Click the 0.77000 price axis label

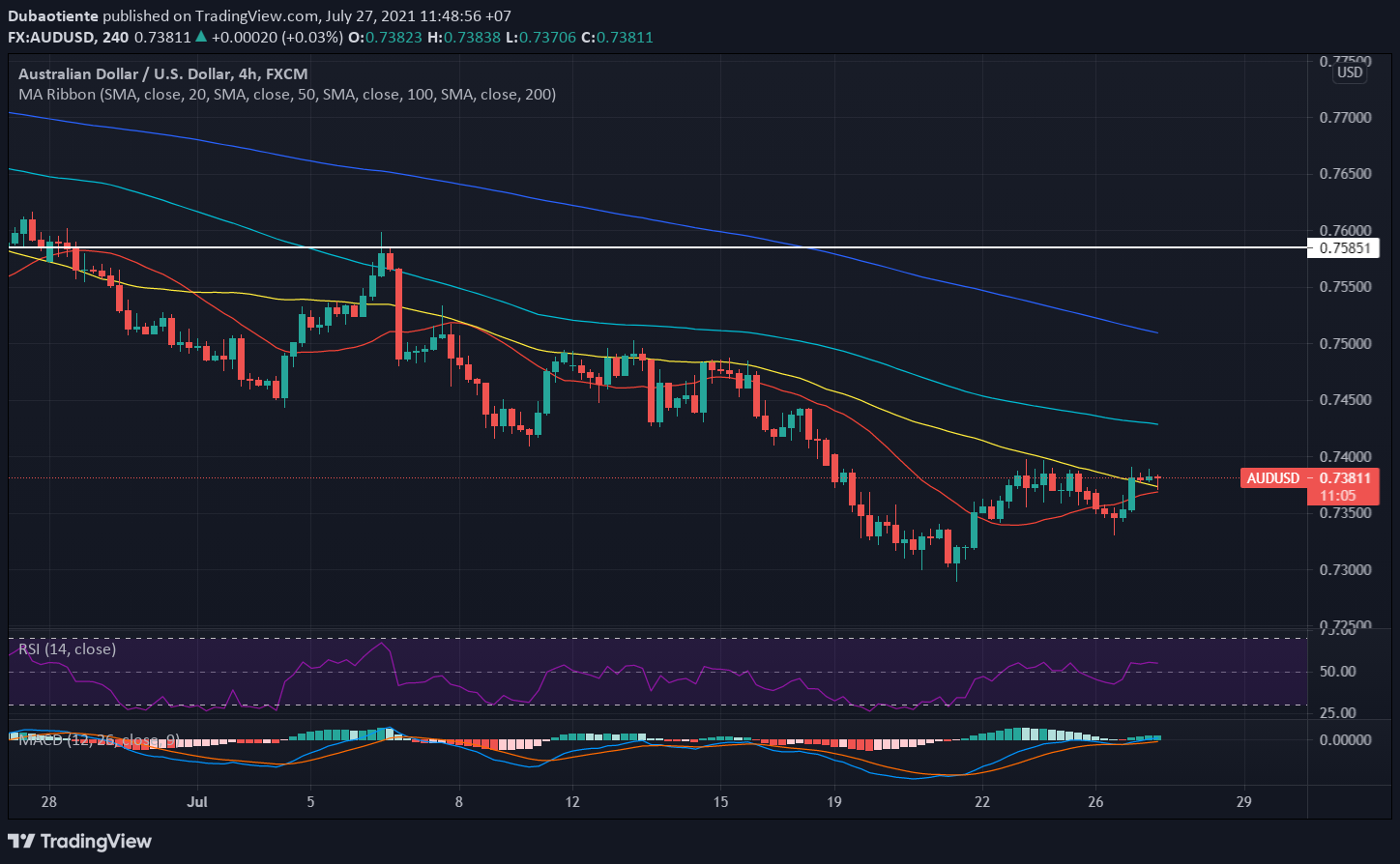pos(1346,117)
